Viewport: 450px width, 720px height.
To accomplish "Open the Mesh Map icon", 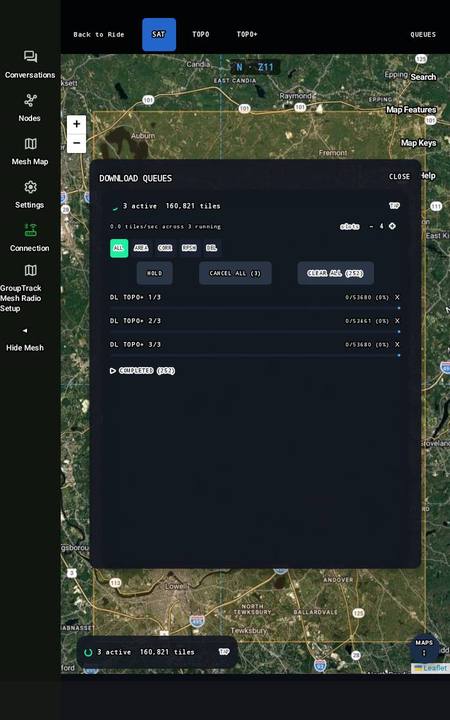I will coord(30,144).
